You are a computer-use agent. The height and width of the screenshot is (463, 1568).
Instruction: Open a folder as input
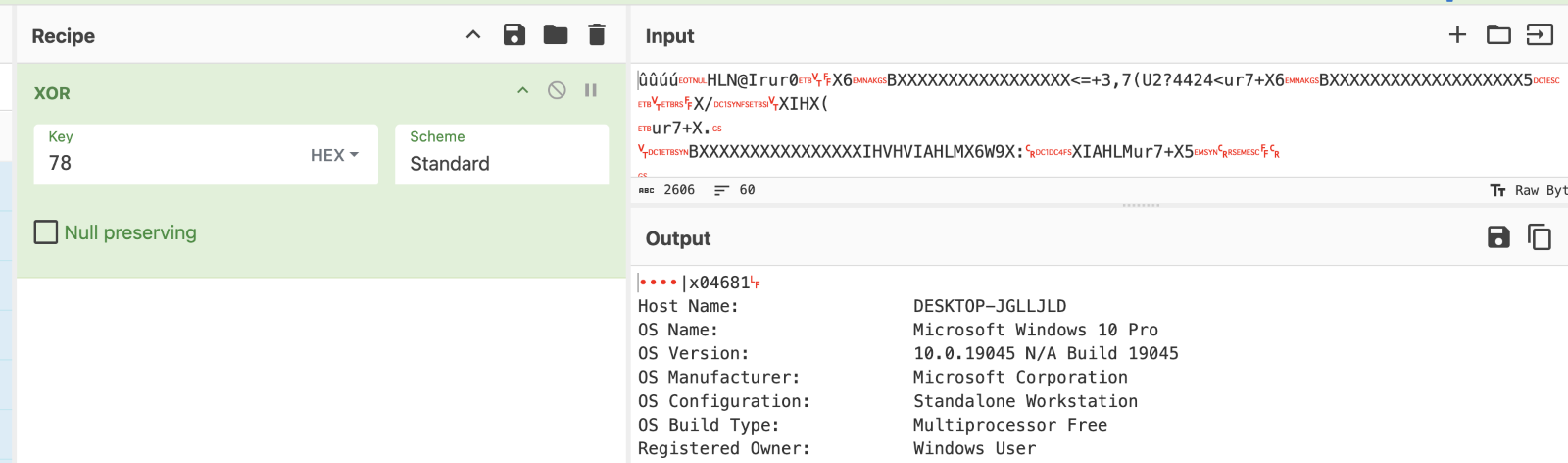click(1498, 35)
